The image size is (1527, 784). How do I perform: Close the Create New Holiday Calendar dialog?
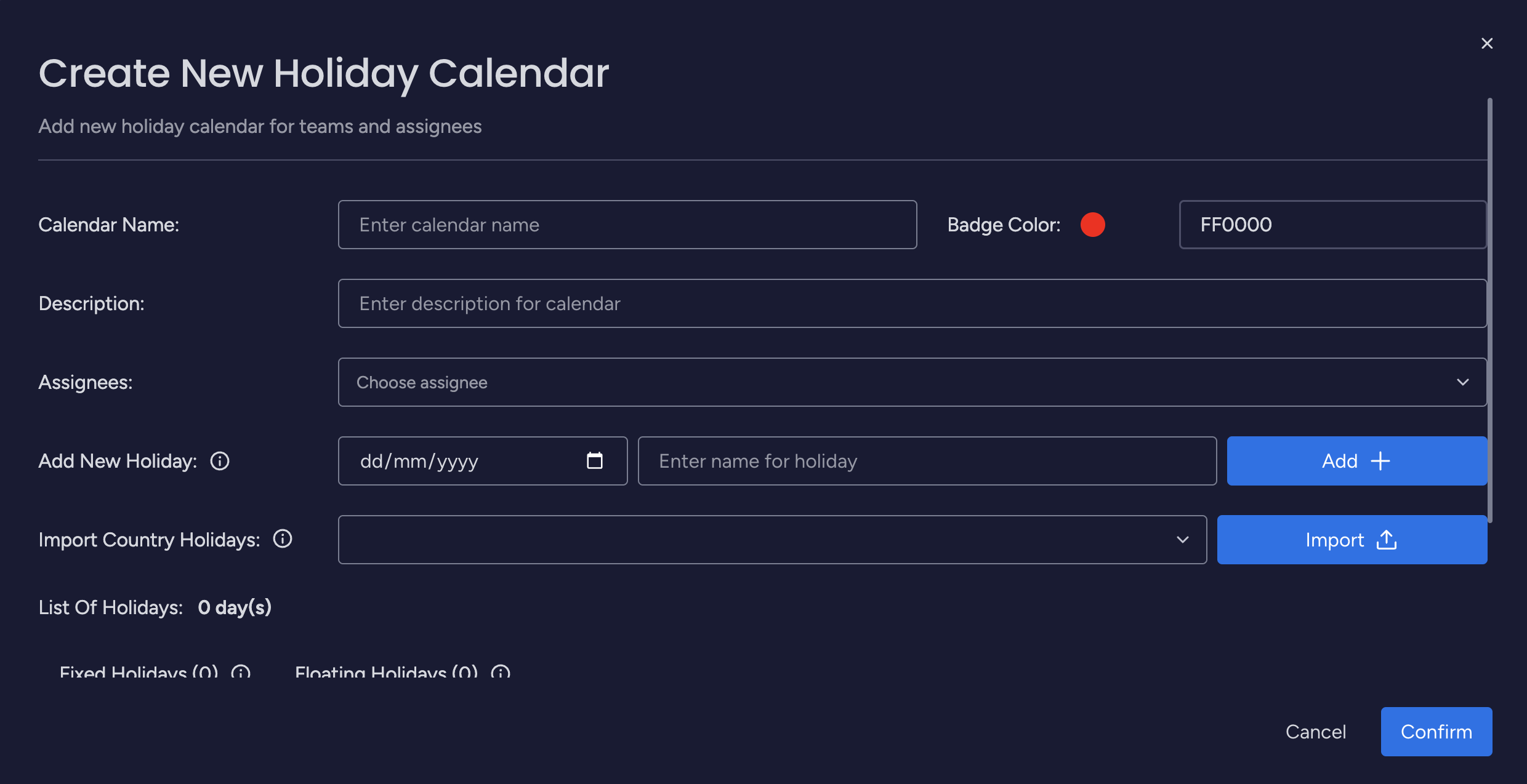pos(1486,43)
